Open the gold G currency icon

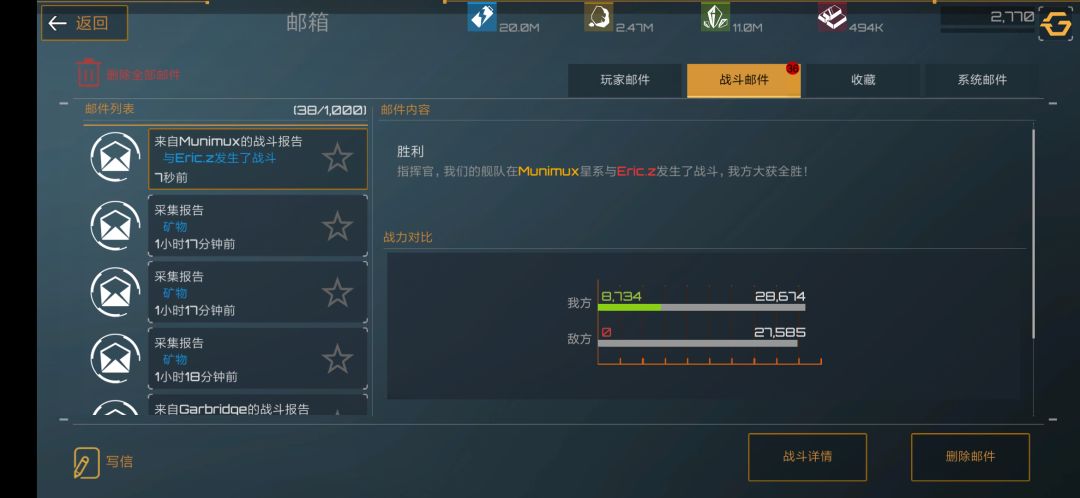(1056, 25)
